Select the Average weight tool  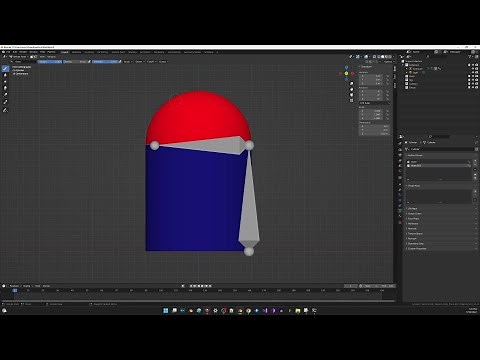point(5,81)
